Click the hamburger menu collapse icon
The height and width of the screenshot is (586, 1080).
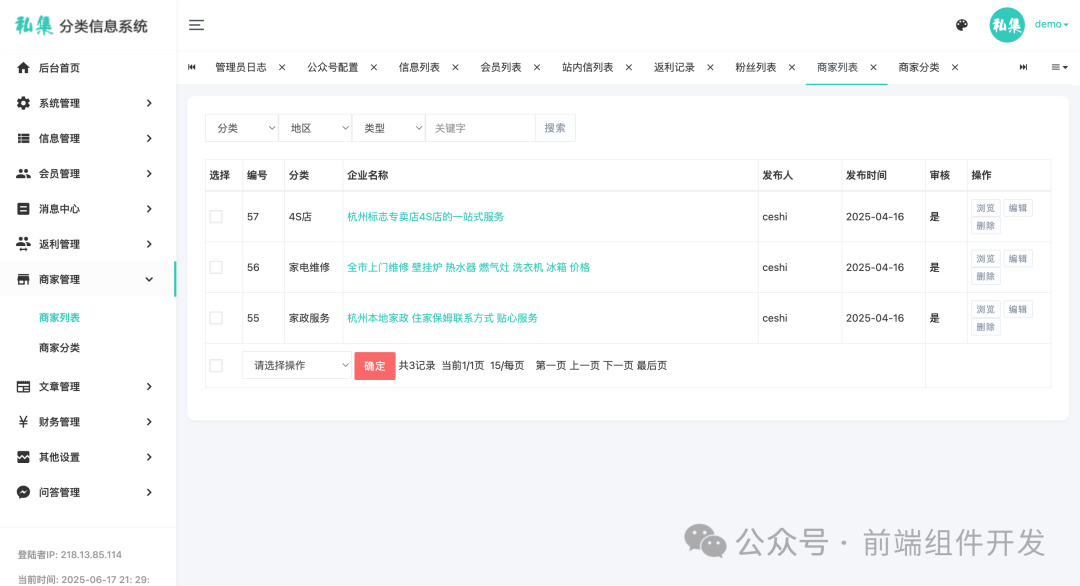coord(196,25)
